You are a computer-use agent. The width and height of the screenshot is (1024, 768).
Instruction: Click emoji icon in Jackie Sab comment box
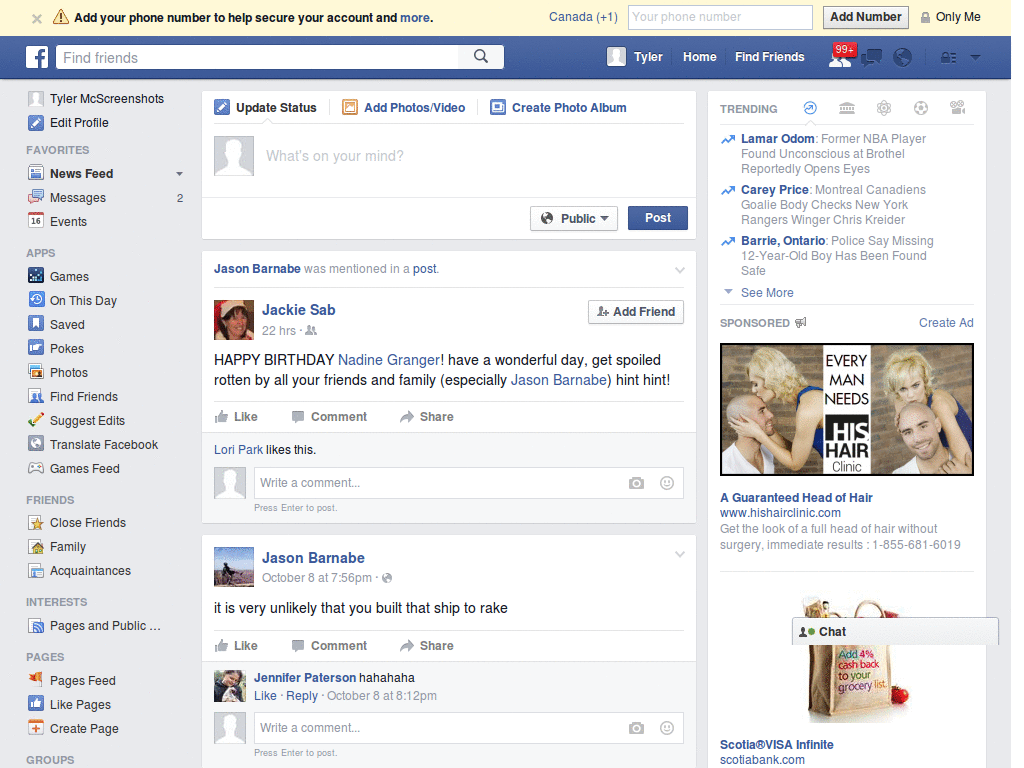(667, 483)
